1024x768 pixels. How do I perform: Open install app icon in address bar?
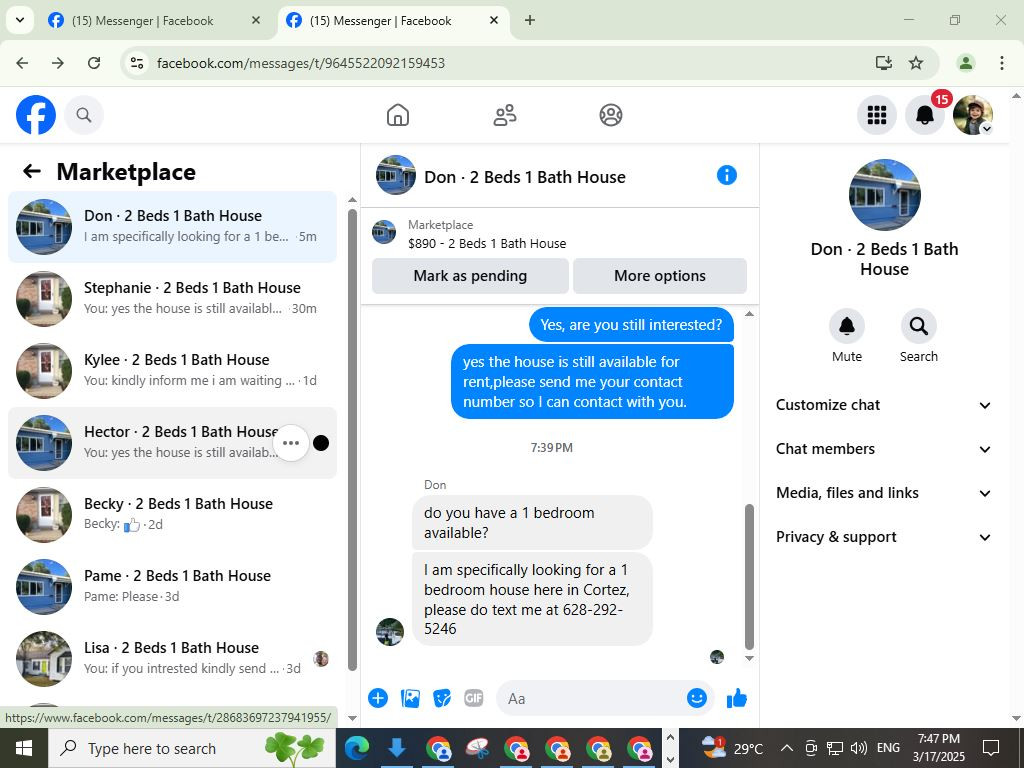tap(884, 63)
